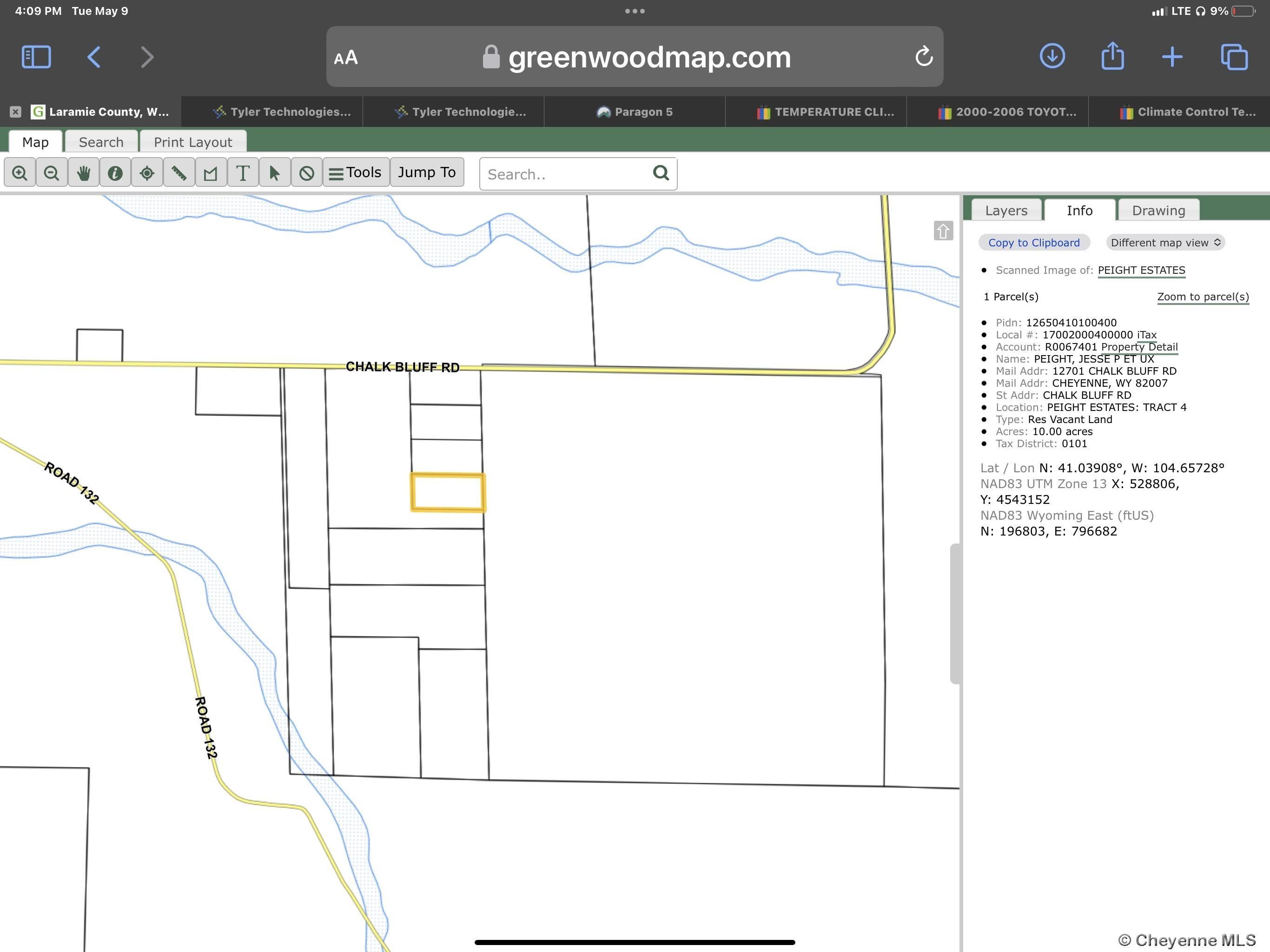Open the Tools dropdown menu
1270x952 pixels.
click(356, 173)
